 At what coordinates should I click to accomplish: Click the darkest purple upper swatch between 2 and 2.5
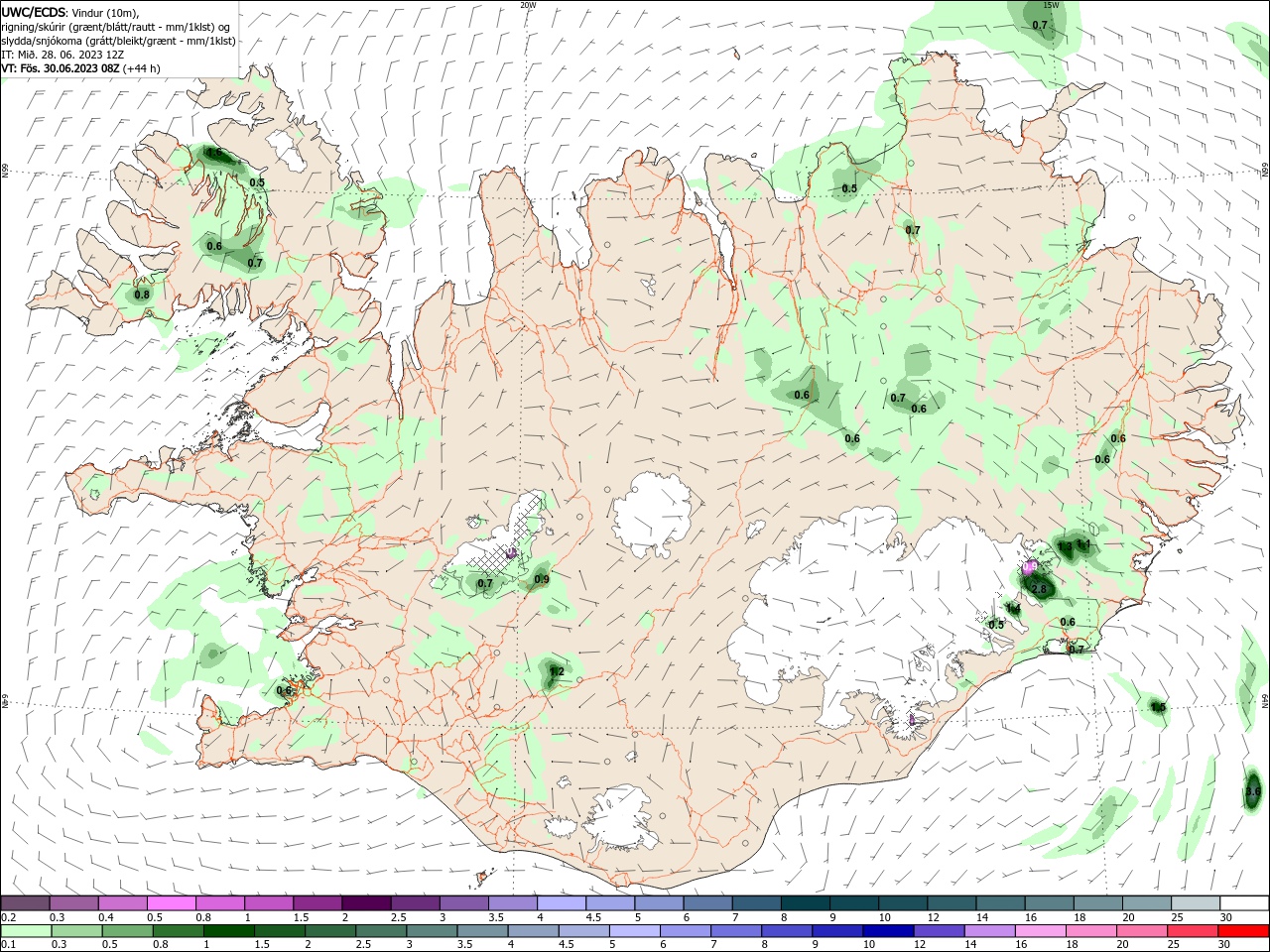coord(366,903)
